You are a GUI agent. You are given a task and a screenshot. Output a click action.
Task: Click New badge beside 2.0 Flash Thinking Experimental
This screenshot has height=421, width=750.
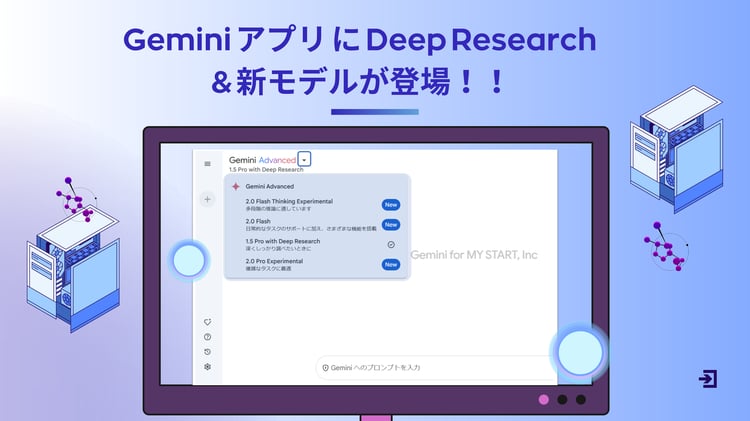tap(391, 205)
